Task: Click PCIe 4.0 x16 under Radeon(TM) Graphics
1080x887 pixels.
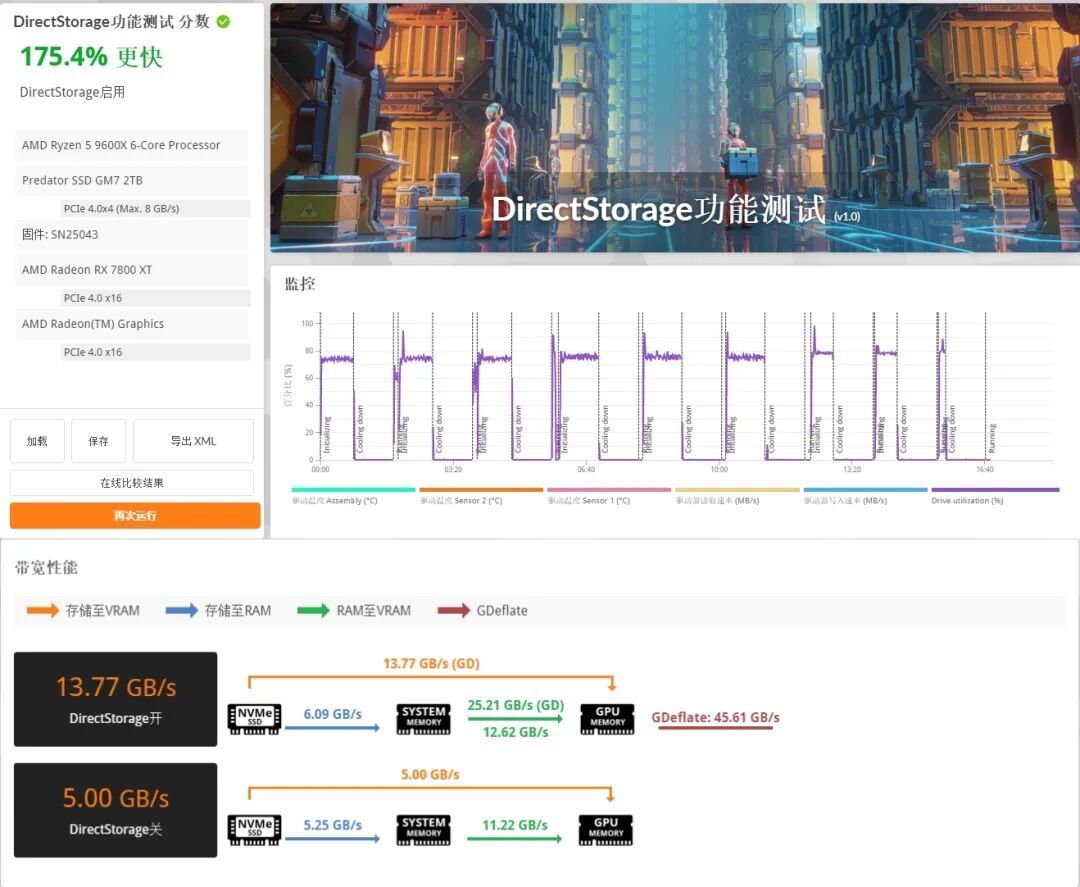Action: point(156,352)
